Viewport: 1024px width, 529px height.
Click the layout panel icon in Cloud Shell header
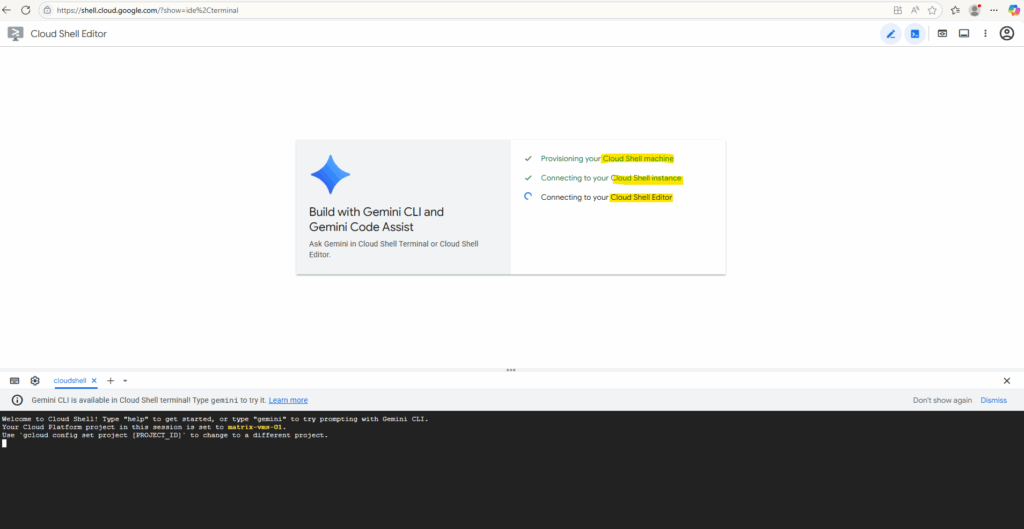click(x=964, y=34)
